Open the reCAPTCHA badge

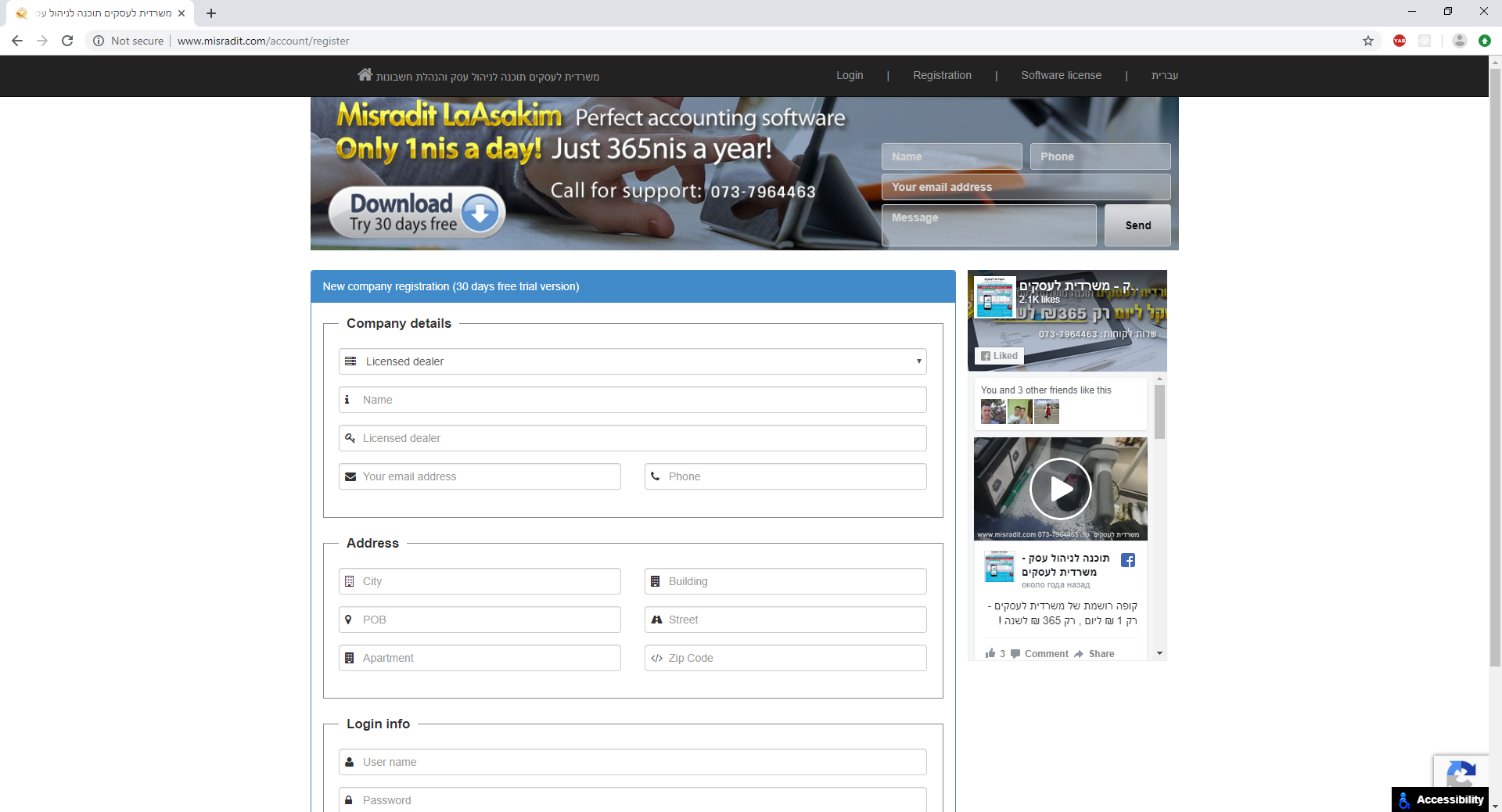coord(1461,772)
